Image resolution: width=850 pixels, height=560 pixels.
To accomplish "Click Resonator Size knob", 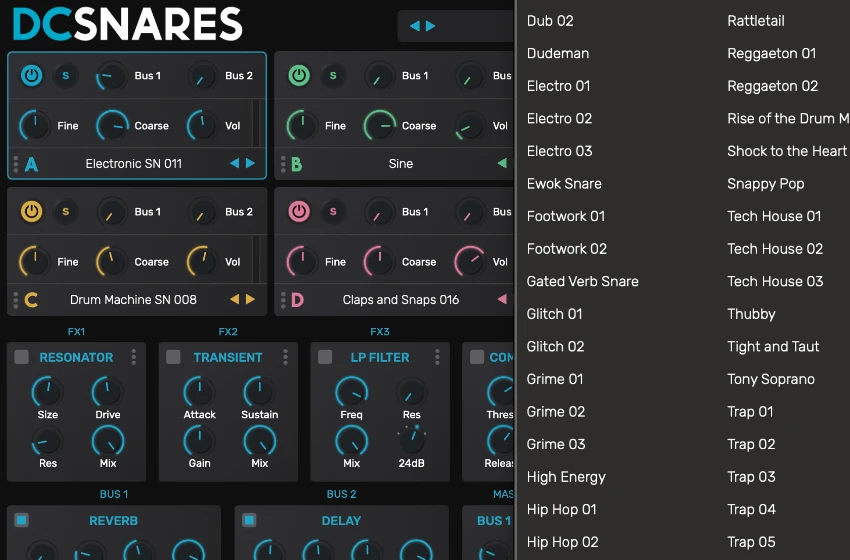I will 48,391.
